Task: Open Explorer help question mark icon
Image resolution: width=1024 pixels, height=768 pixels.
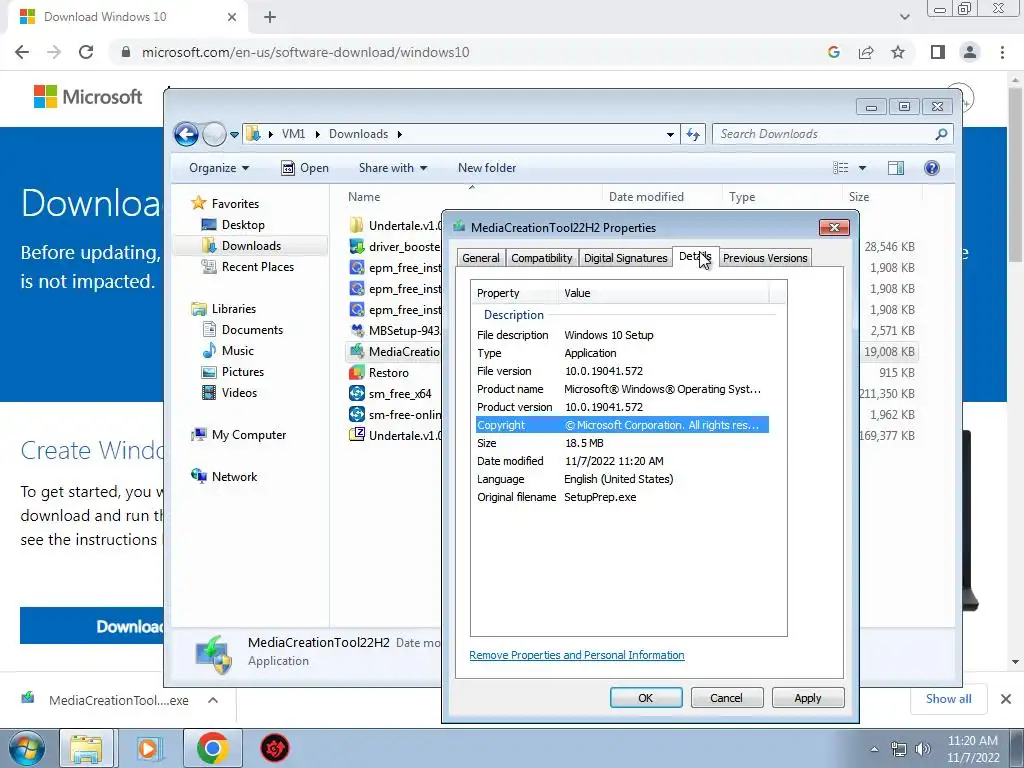Action: pos(932,168)
